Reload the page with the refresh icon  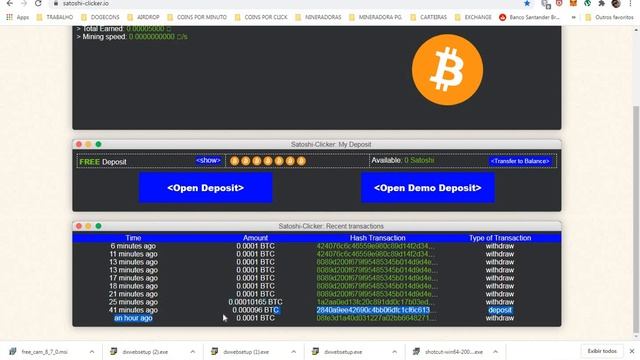pyautogui.click(x=38, y=3)
